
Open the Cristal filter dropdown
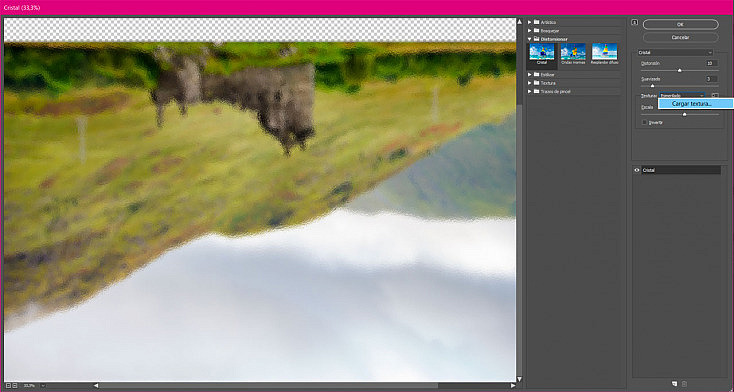675,52
